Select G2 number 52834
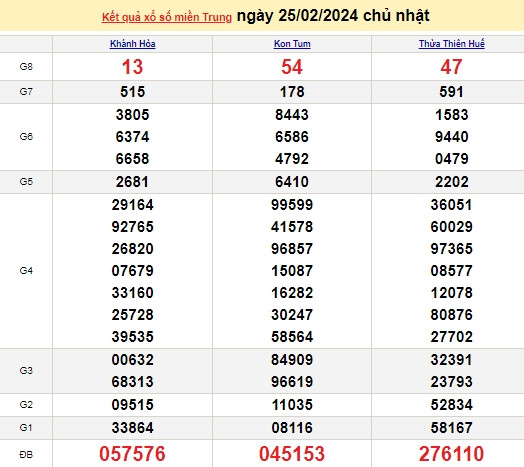 pos(451,404)
